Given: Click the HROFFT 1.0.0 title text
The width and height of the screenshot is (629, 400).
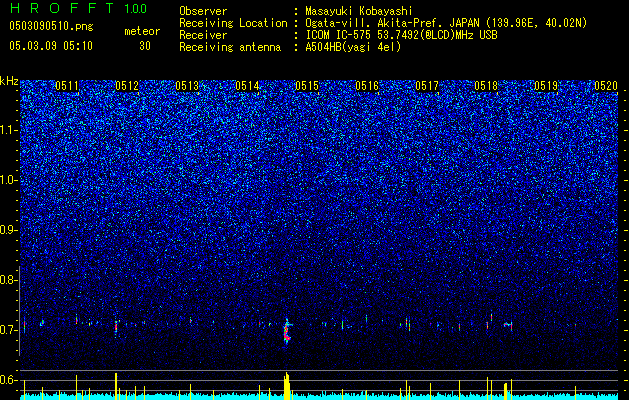Looking at the screenshot, I should pyautogui.click(x=78, y=8).
